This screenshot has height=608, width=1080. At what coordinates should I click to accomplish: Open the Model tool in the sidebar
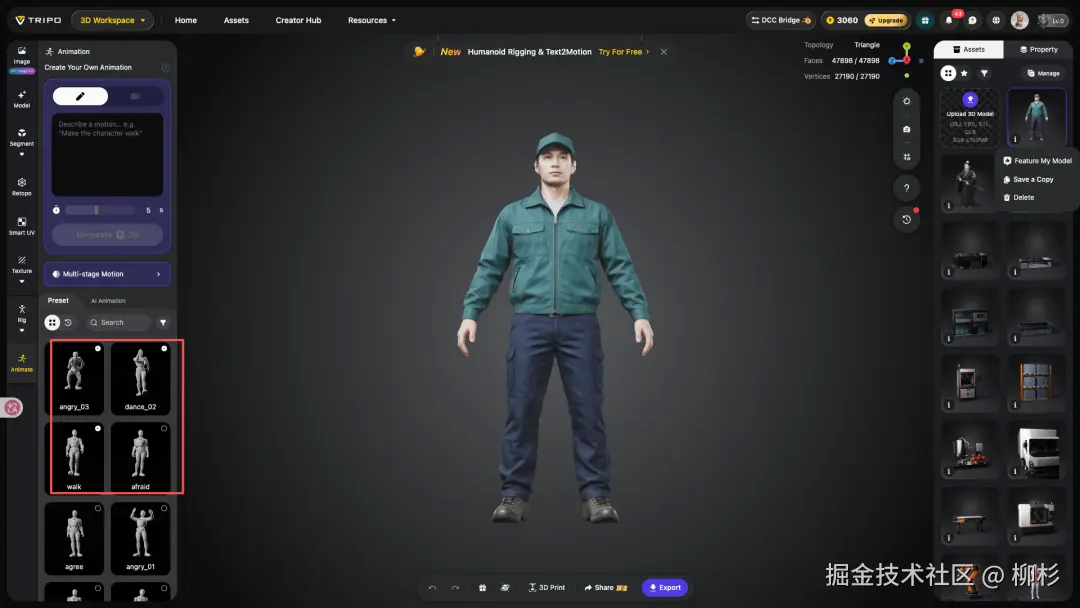[x=21, y=99]
